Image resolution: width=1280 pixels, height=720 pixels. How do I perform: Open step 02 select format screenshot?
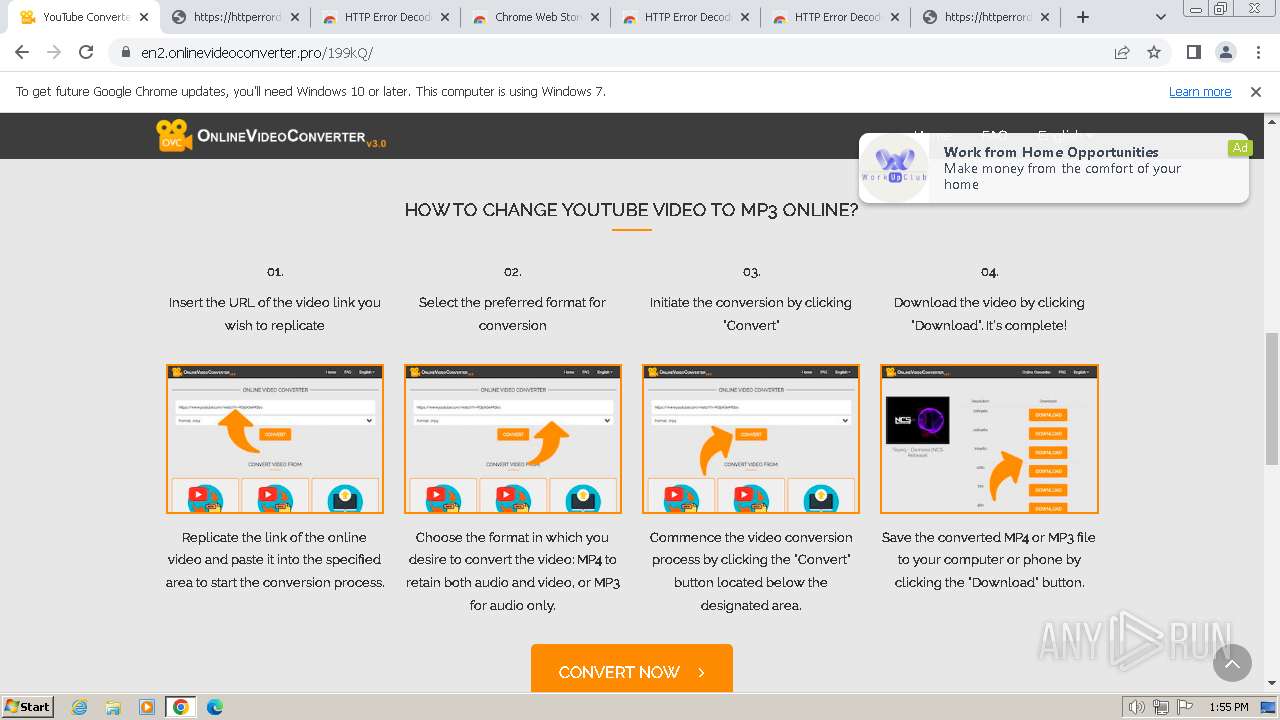pyautogui.click(x=513, y=439)
